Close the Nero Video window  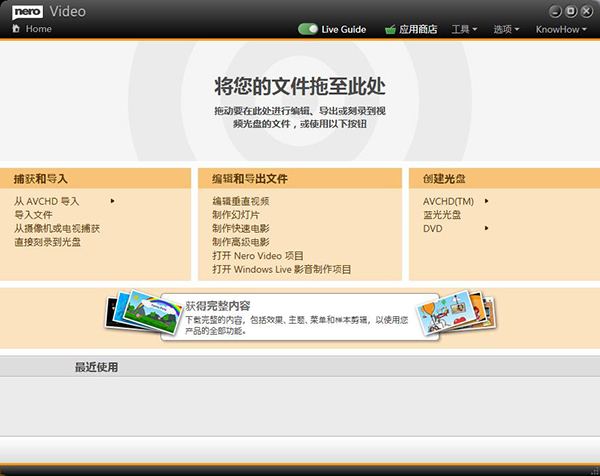587,11
